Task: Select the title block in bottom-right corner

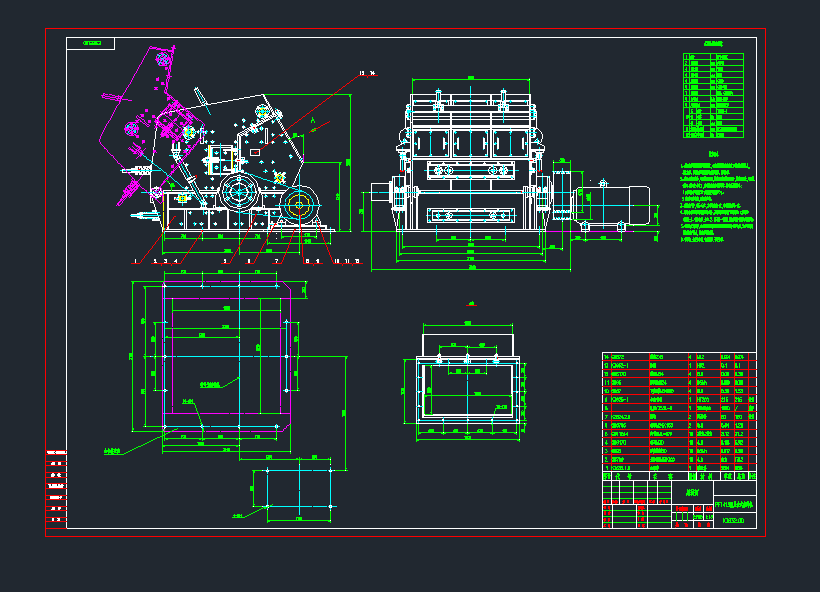Action: [678, 499]
